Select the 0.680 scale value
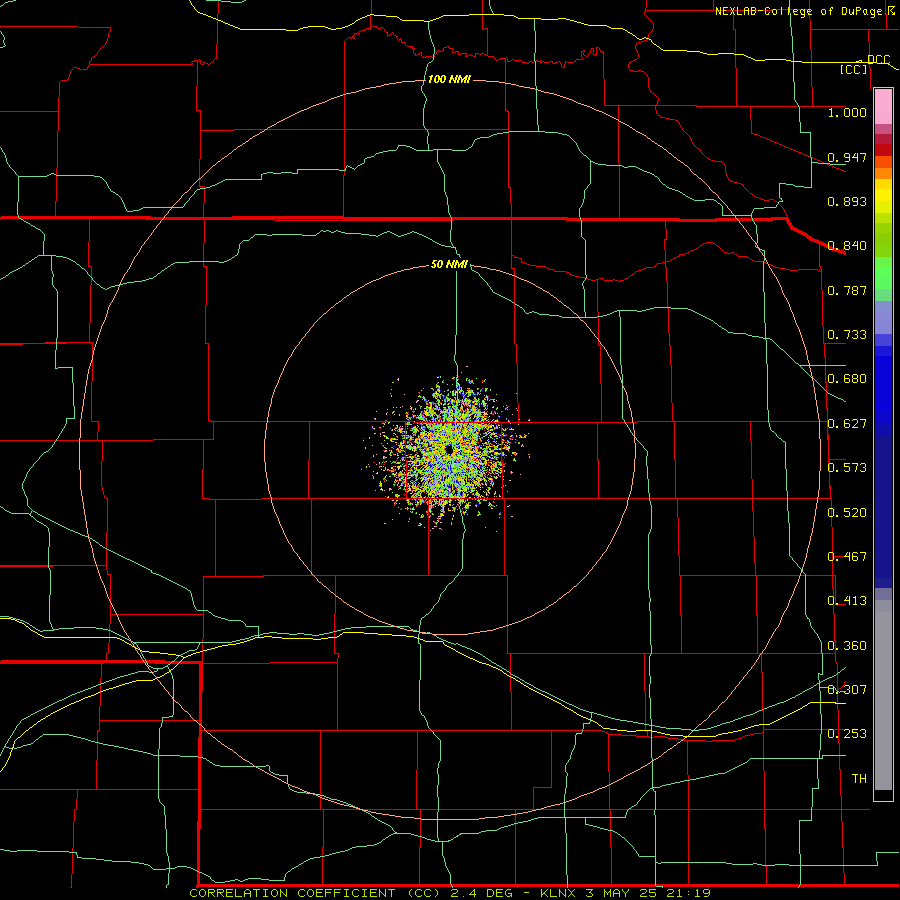 (x=847, y=379)
